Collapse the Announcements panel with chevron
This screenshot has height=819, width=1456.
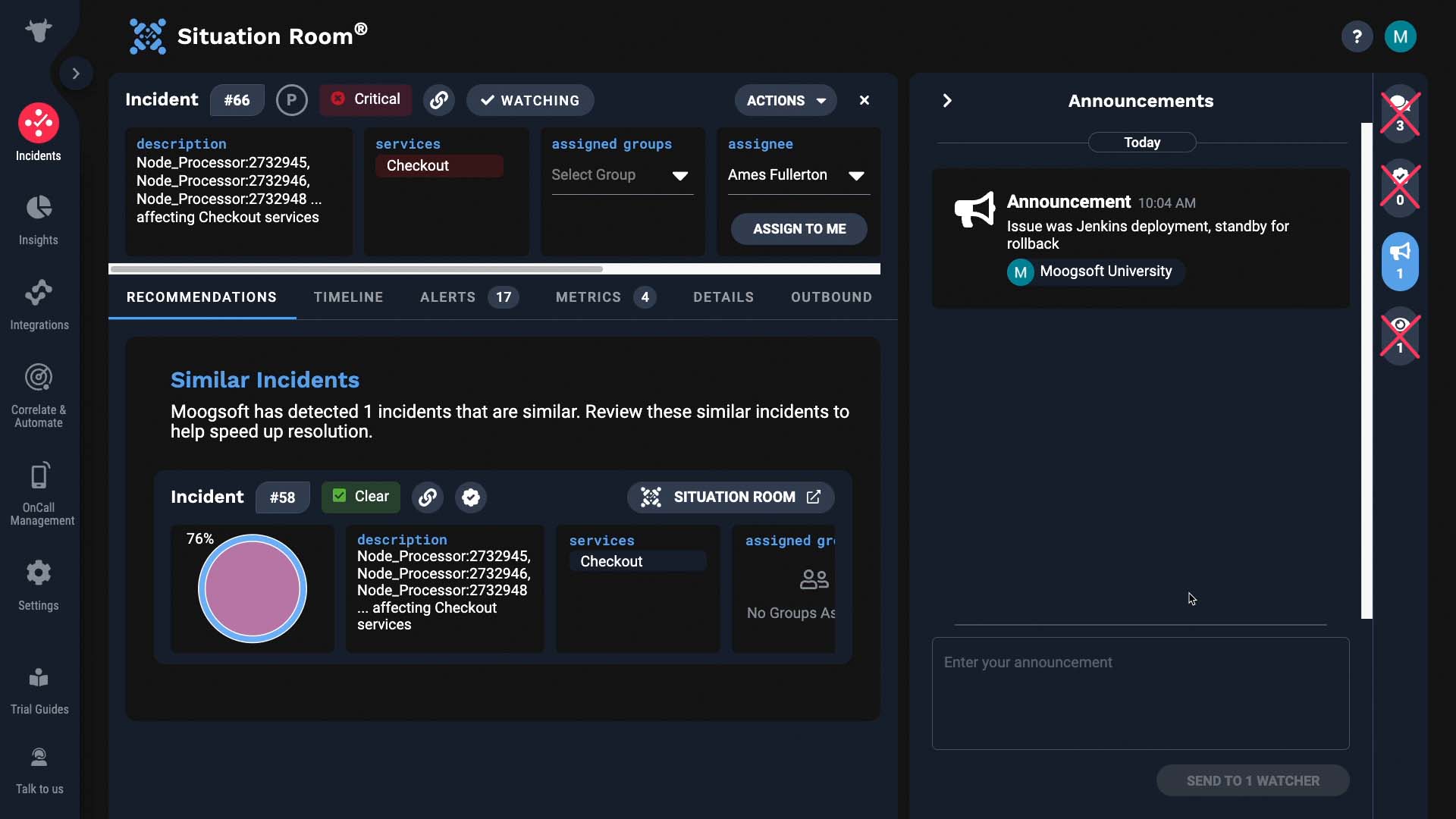click(947, 101)
